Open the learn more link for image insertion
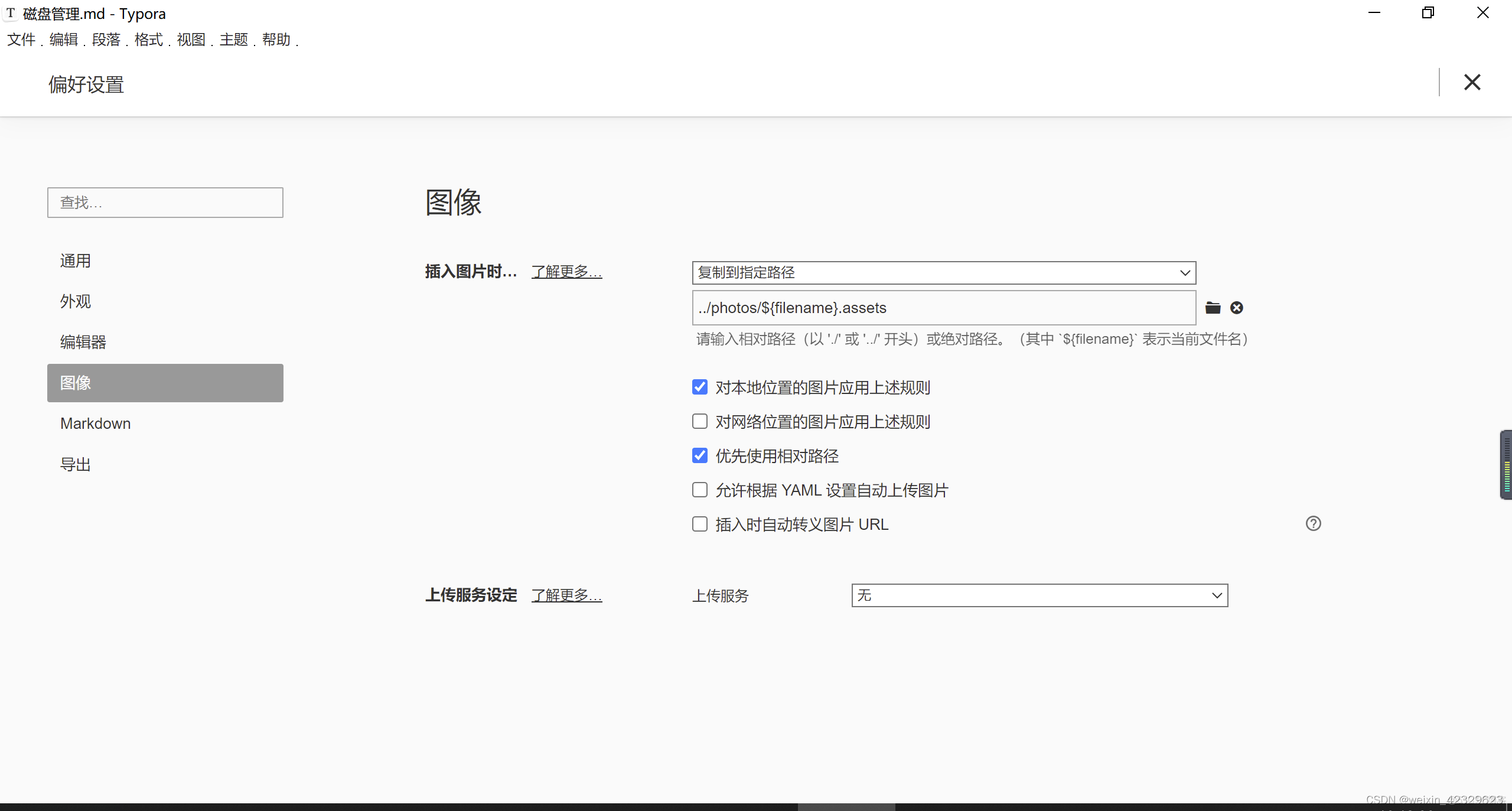Screen dimensions: 1512x811 pyautogui.click(x=566, y=272)
